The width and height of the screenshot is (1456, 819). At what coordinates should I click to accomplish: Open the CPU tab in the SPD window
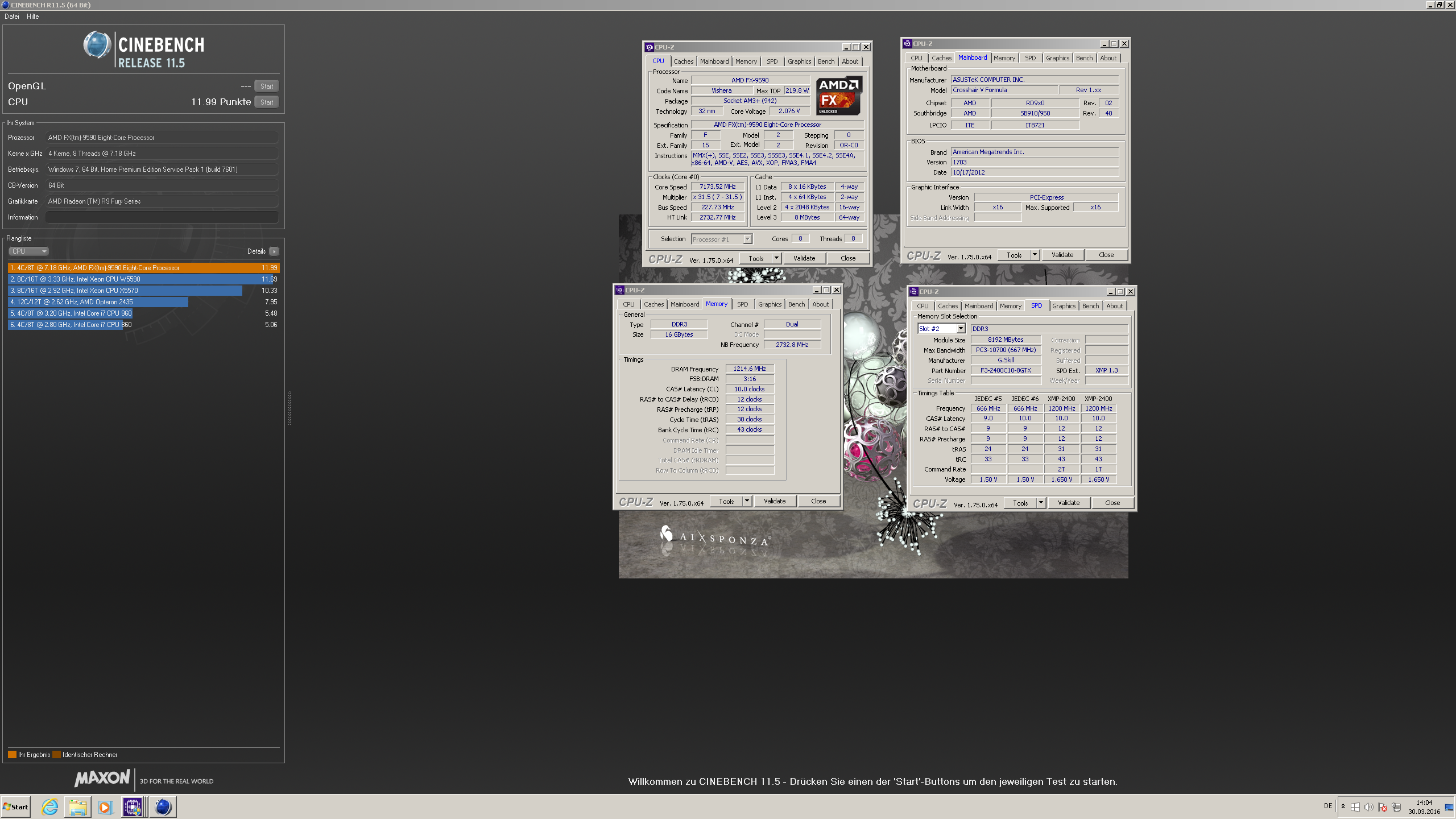(923, 306)
